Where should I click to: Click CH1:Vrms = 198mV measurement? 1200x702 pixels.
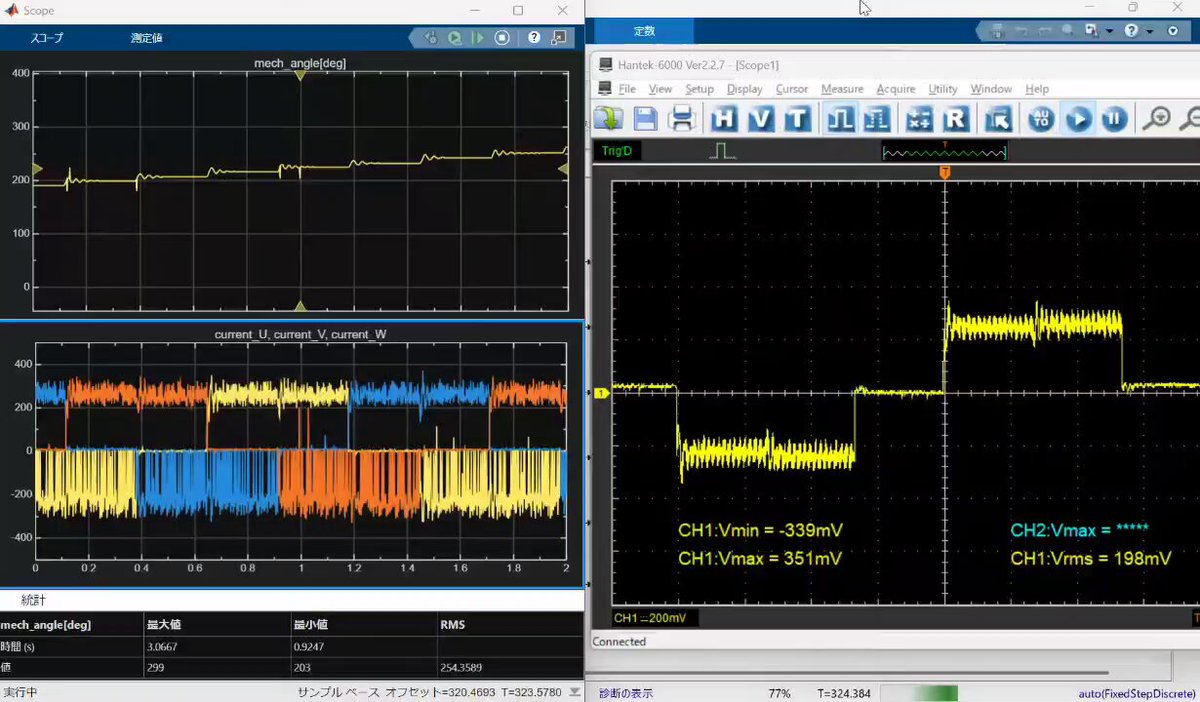(x=1092, y=559)
